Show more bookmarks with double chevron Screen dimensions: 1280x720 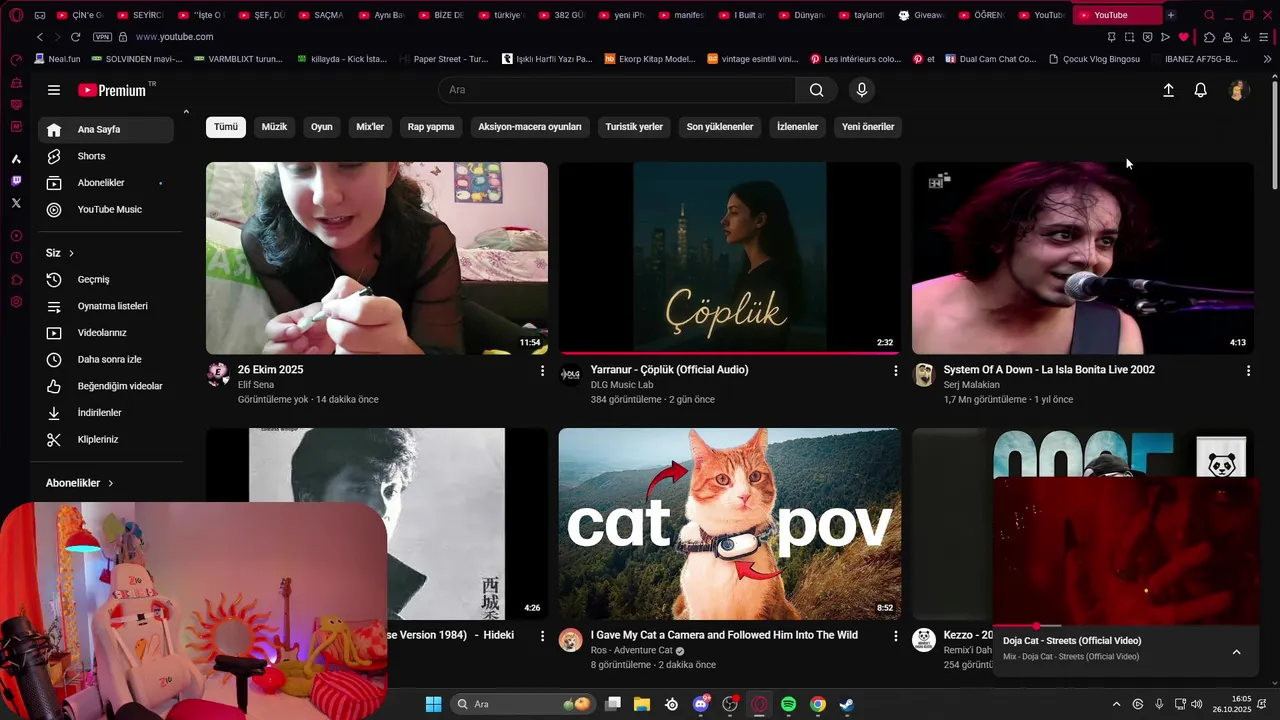pyautogui.click(x=1268, y=59)
